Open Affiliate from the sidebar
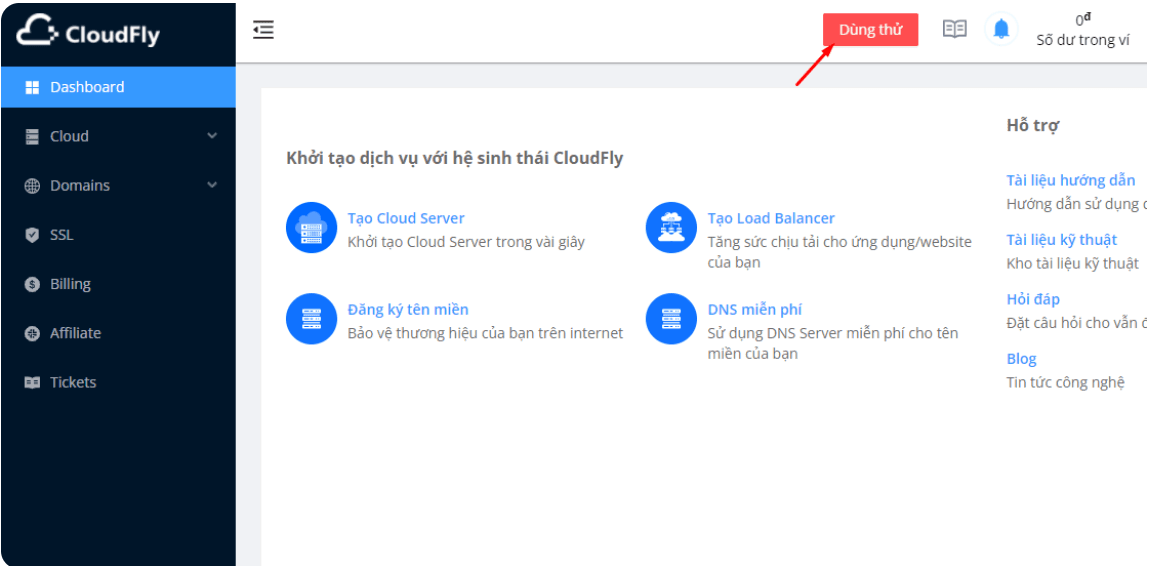The image size is (1149, 566). (x=75, y=333)
